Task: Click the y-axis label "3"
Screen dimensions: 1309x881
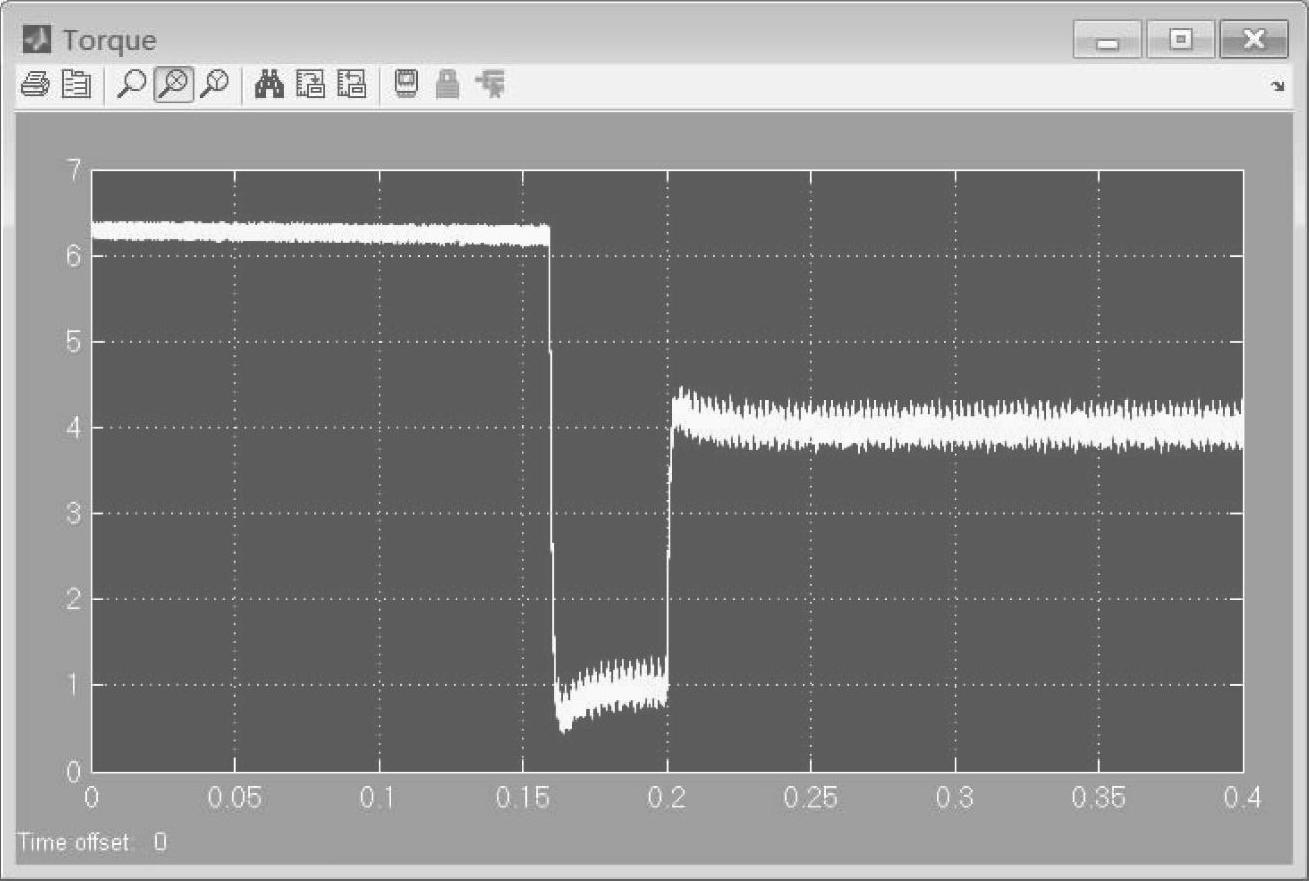Action: 73,514
